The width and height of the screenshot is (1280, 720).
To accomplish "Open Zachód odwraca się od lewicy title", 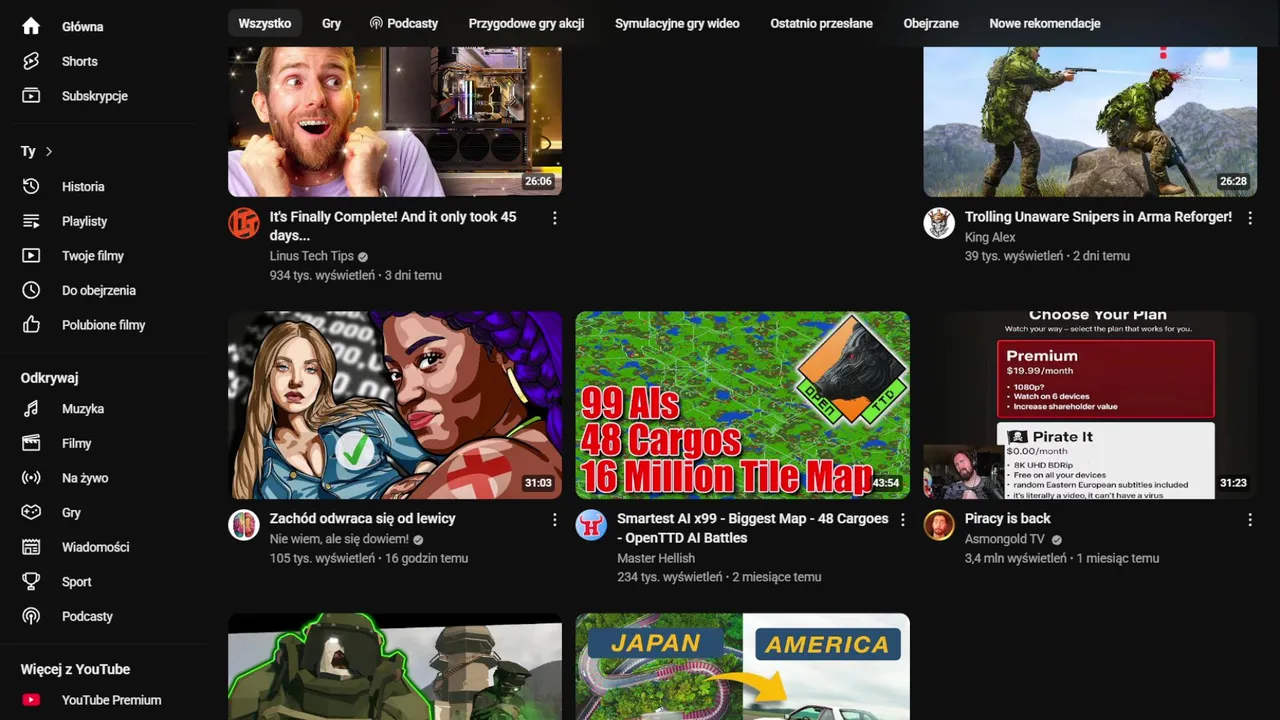I will pos(362,519).
